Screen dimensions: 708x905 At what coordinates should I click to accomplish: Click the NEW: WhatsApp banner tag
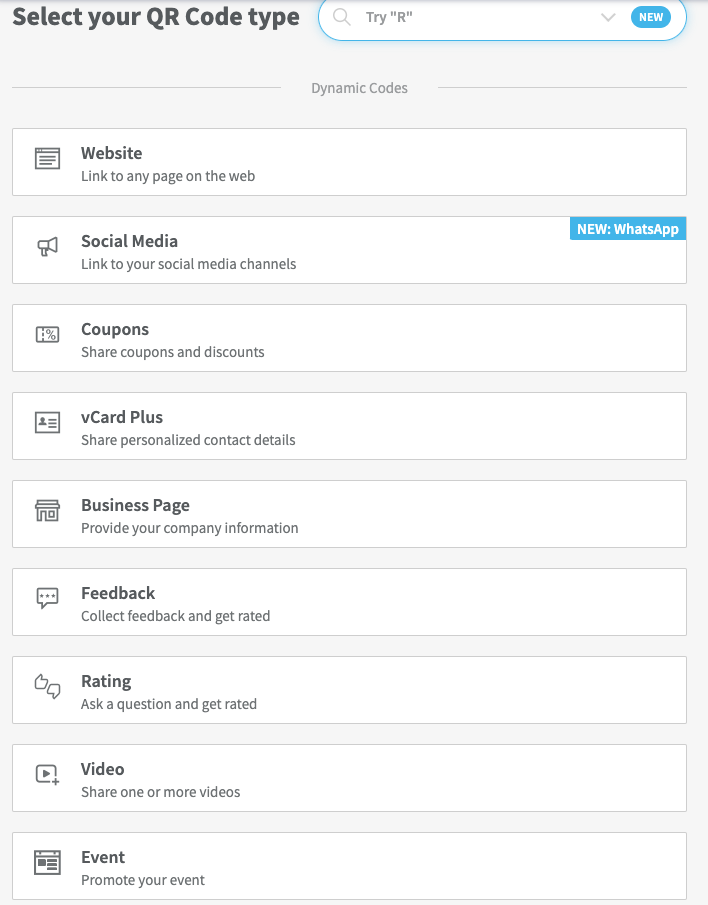coord(628,229)
